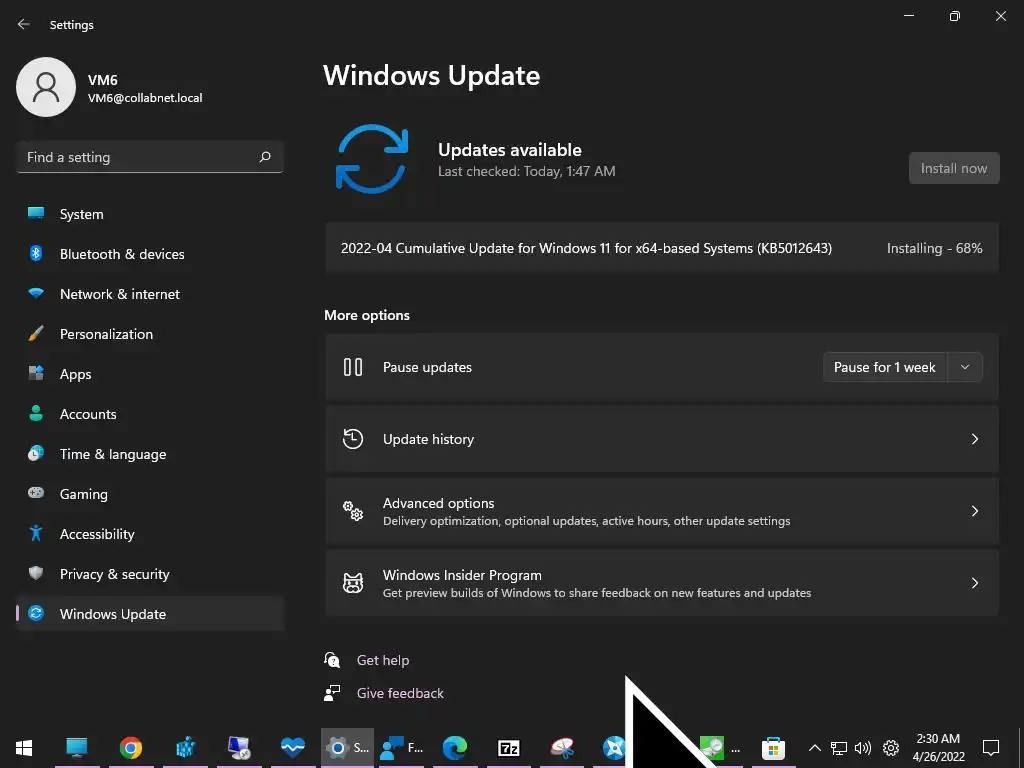1024x768 pixels.
Task: Open Advanced options
Action: click(x=662, y=511)
